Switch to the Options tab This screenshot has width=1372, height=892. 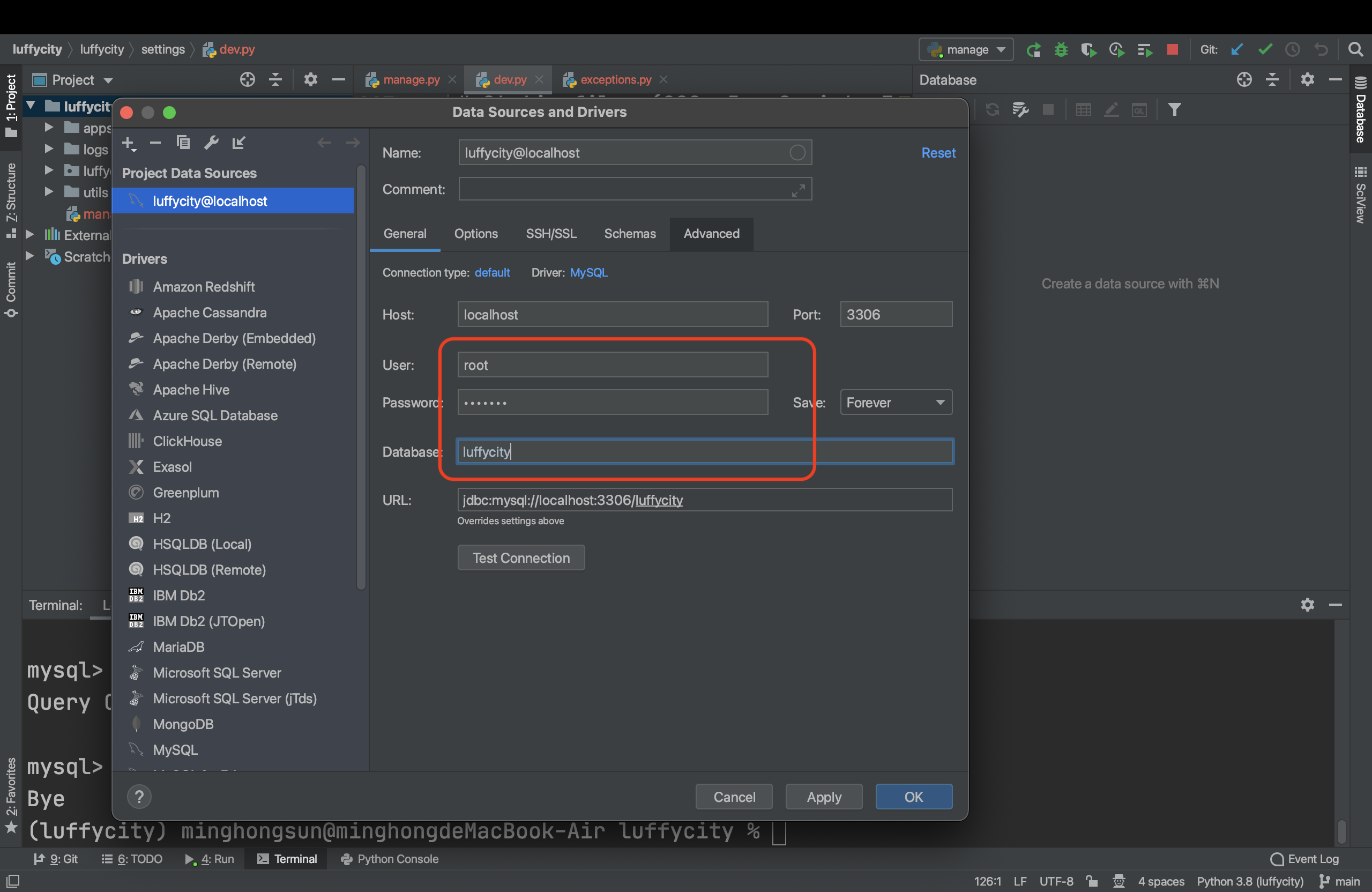(x=475, y=234)
